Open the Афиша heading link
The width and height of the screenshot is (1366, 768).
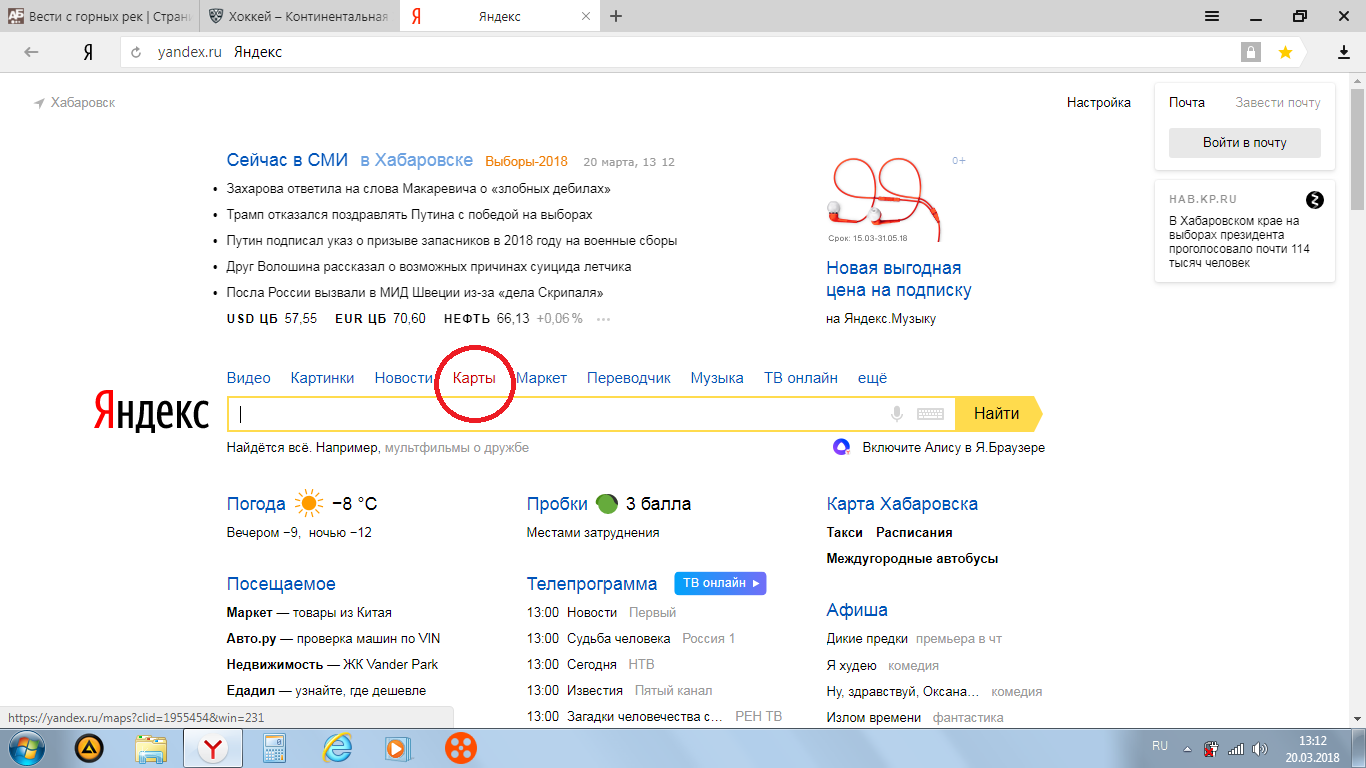point(857,610)
